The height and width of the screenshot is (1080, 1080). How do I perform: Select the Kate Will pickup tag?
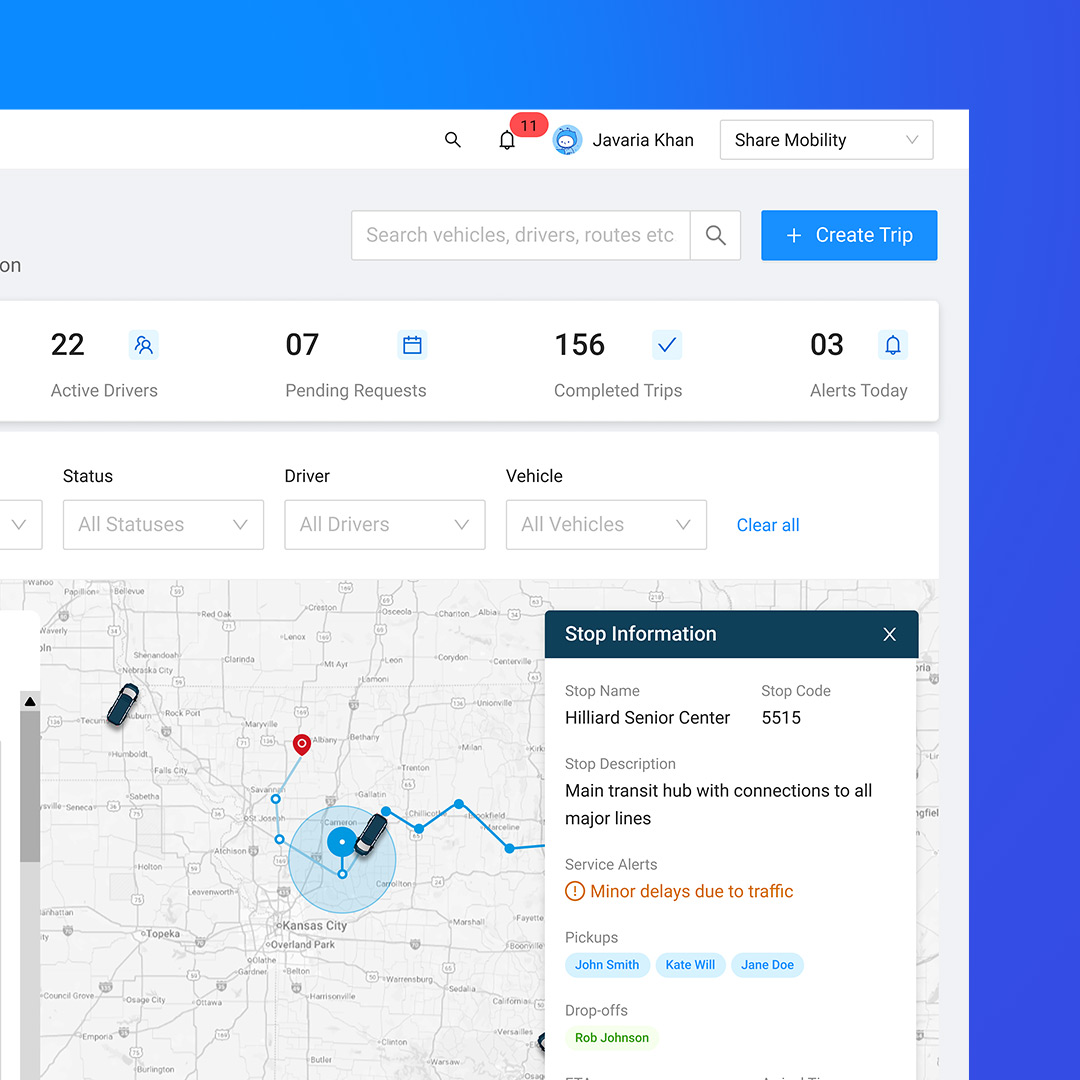pos(690,965)
